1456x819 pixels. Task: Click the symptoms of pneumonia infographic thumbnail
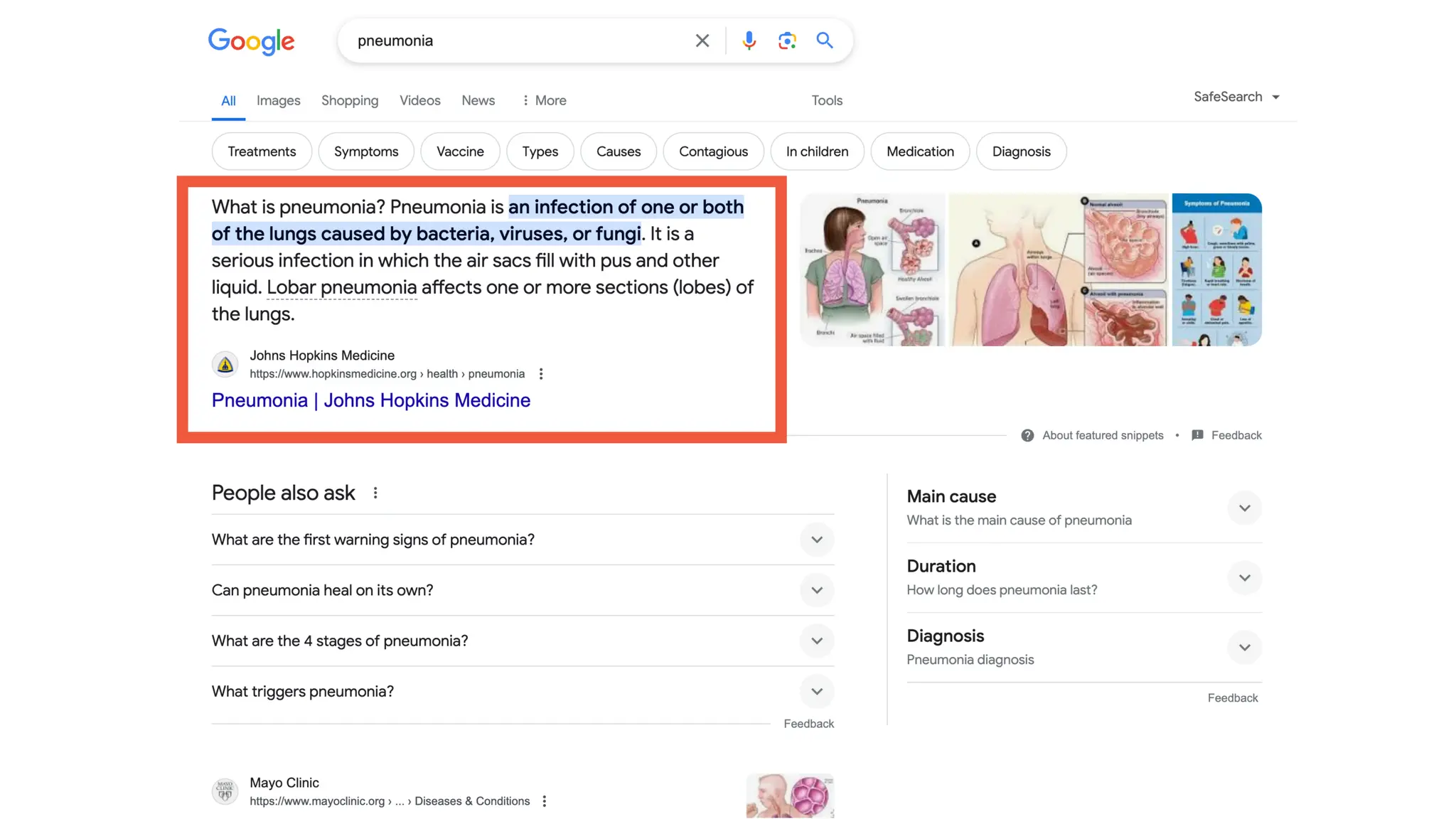(x=1216, y=270)
